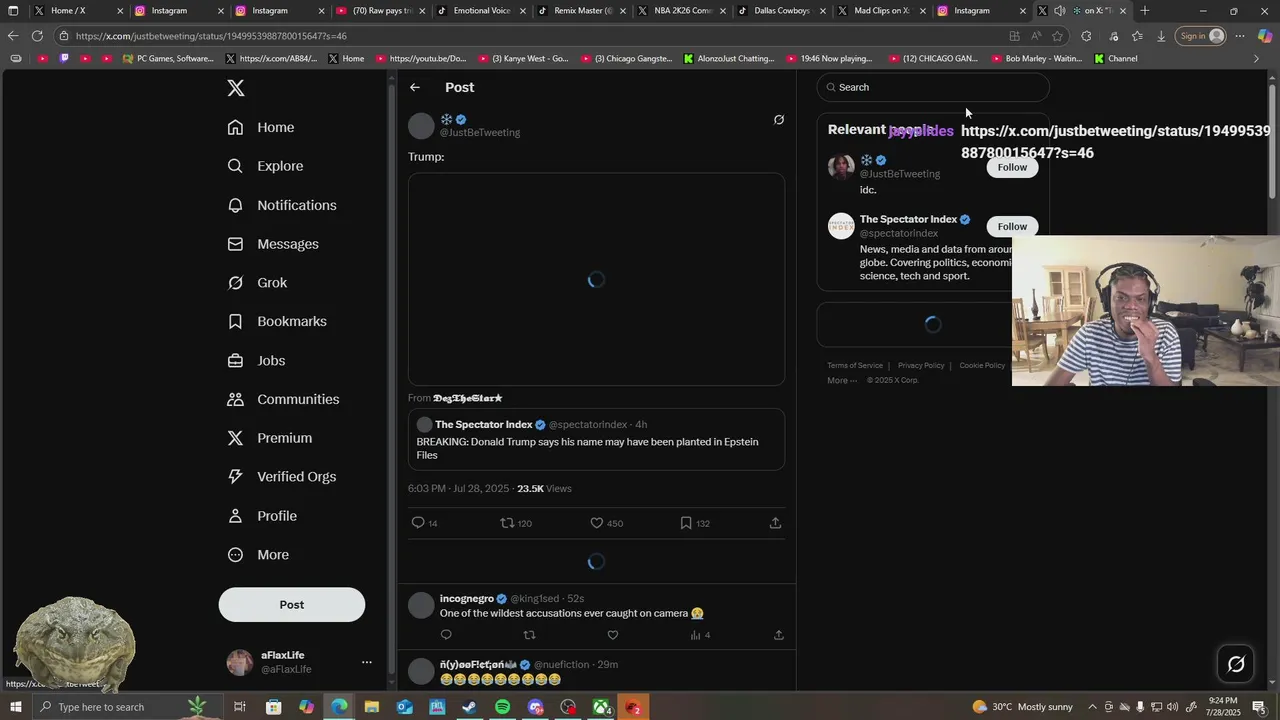The width and height of the screenshot is (1280, 720).
Task: Open a new browser tab
Action: coord(1145,11)
